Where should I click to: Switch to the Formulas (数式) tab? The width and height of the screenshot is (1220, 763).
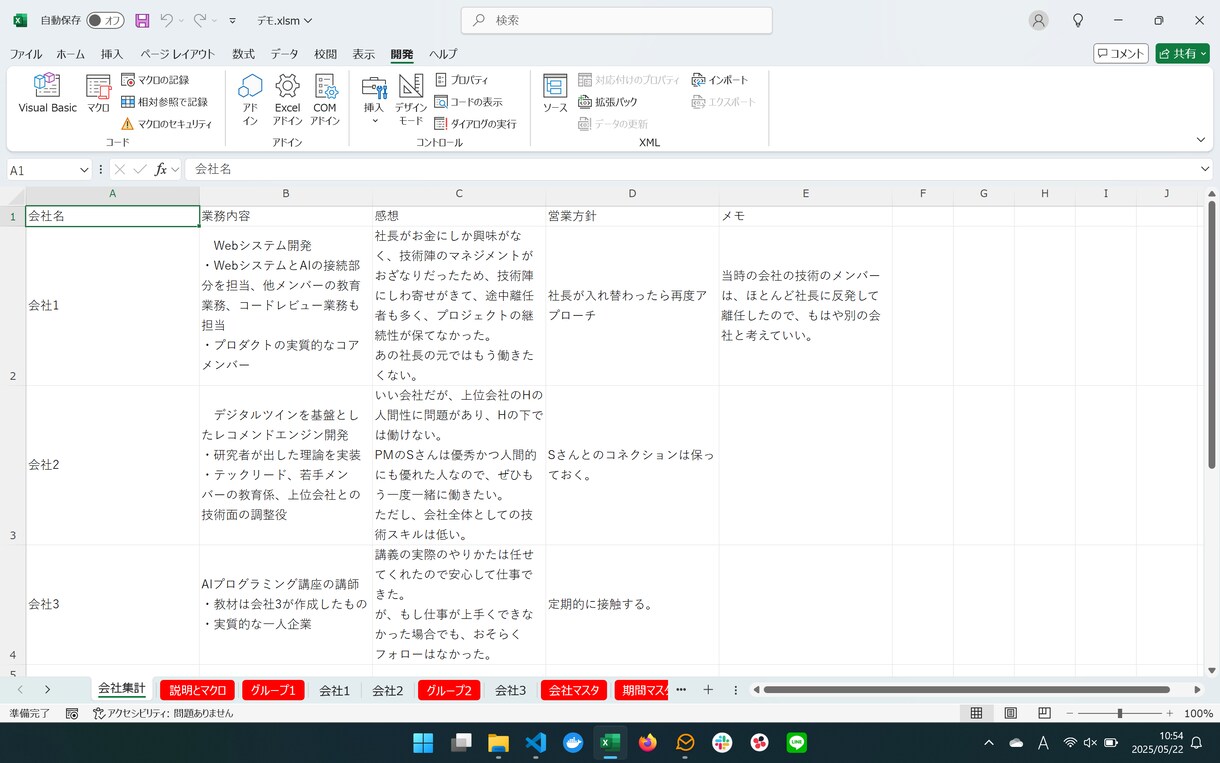243,54
